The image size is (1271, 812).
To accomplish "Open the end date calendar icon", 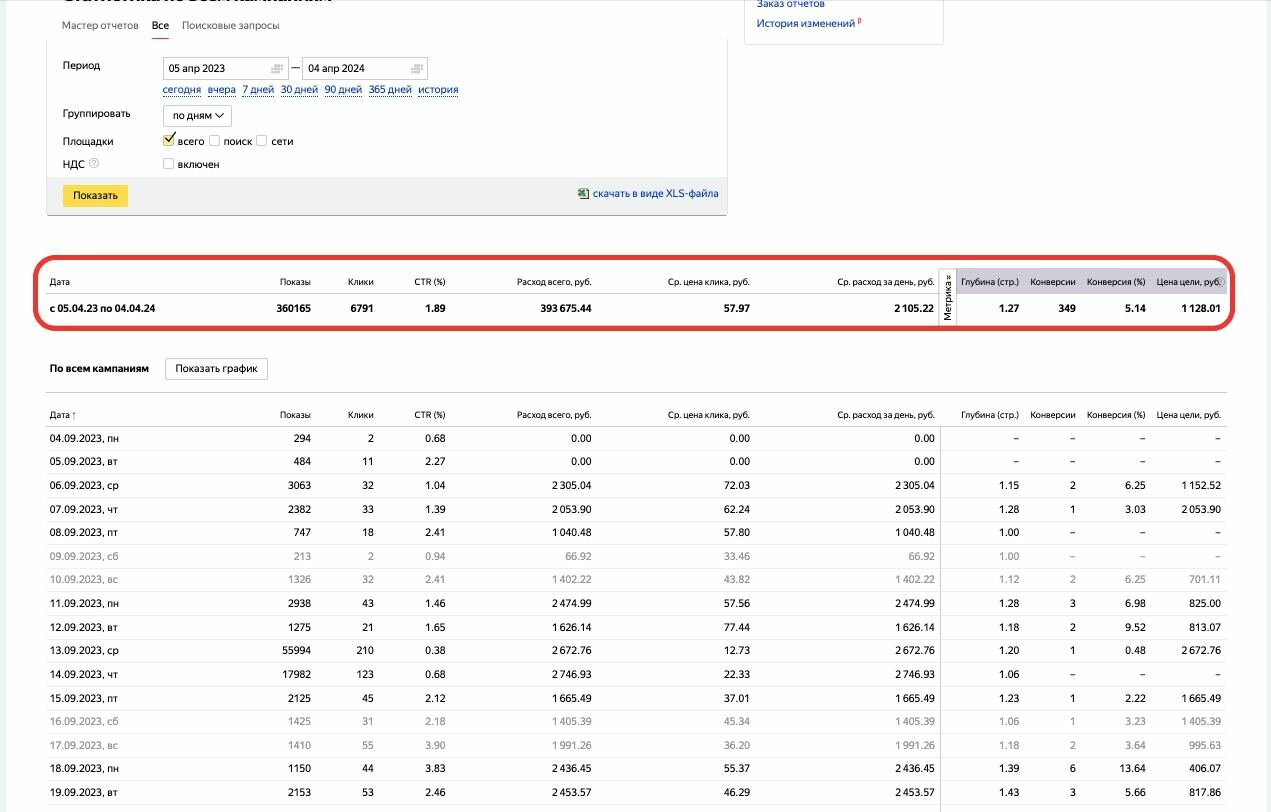I will pyautogui.click(x=416, y=69).
